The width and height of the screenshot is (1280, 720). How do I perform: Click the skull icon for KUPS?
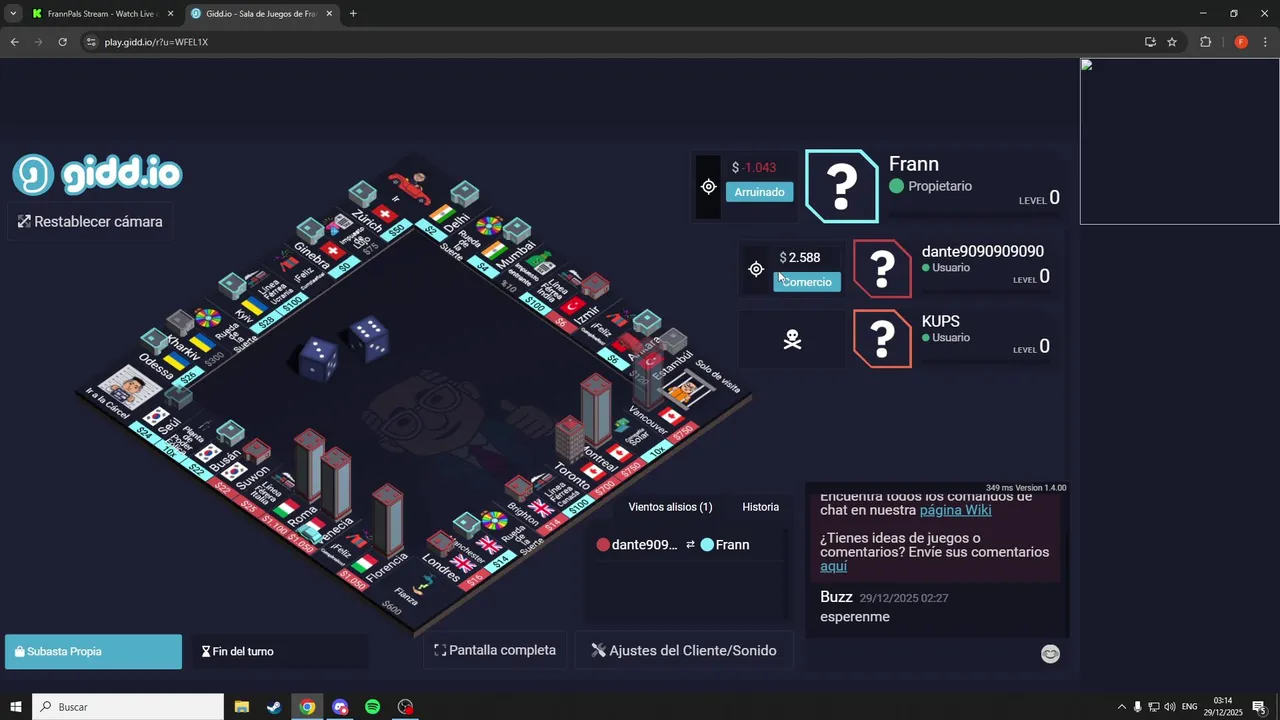tap(792, 340)
